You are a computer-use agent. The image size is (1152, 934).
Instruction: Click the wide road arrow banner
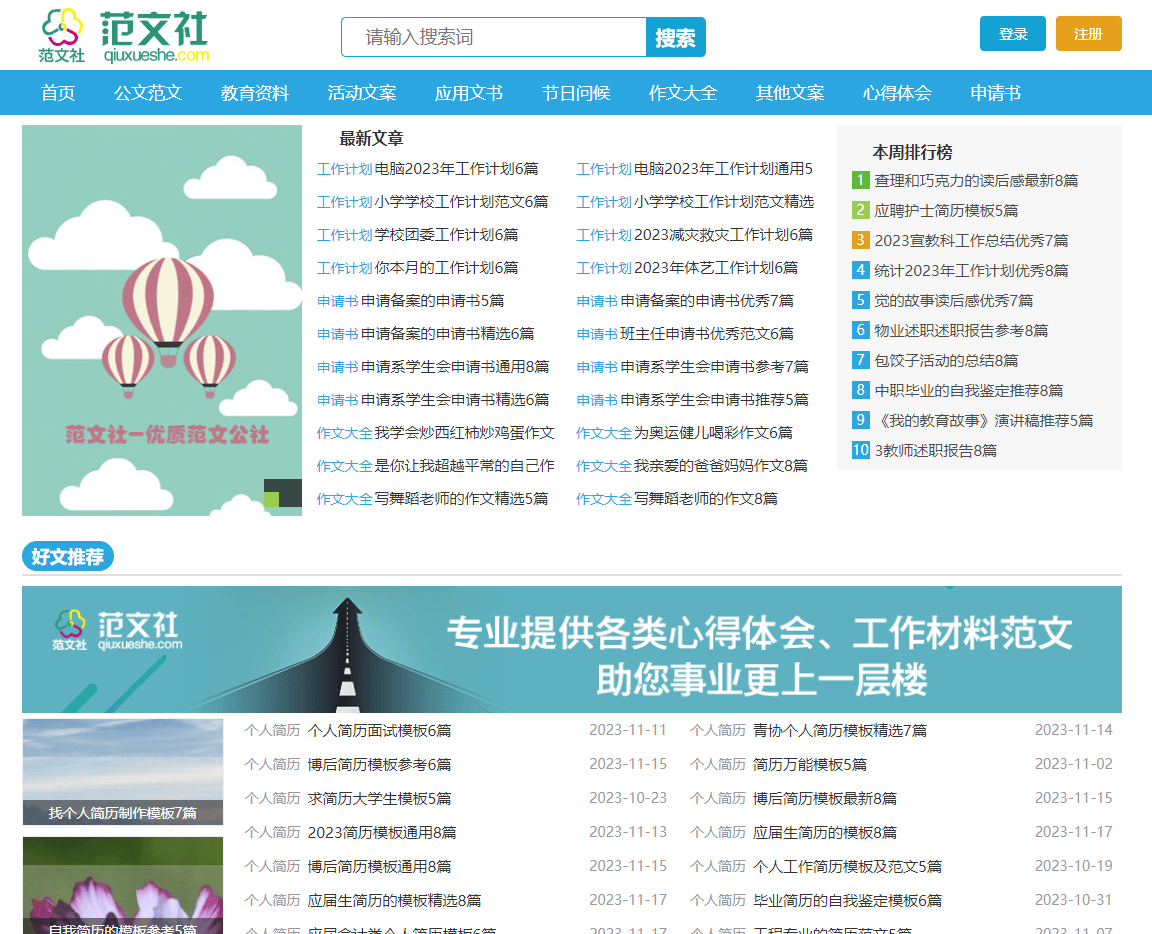[x=572, y=649]
